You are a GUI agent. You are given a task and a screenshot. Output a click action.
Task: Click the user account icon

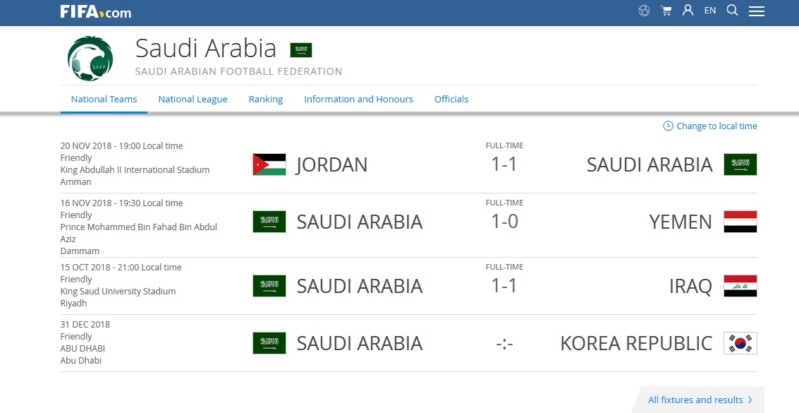click(x=688, y=10)
